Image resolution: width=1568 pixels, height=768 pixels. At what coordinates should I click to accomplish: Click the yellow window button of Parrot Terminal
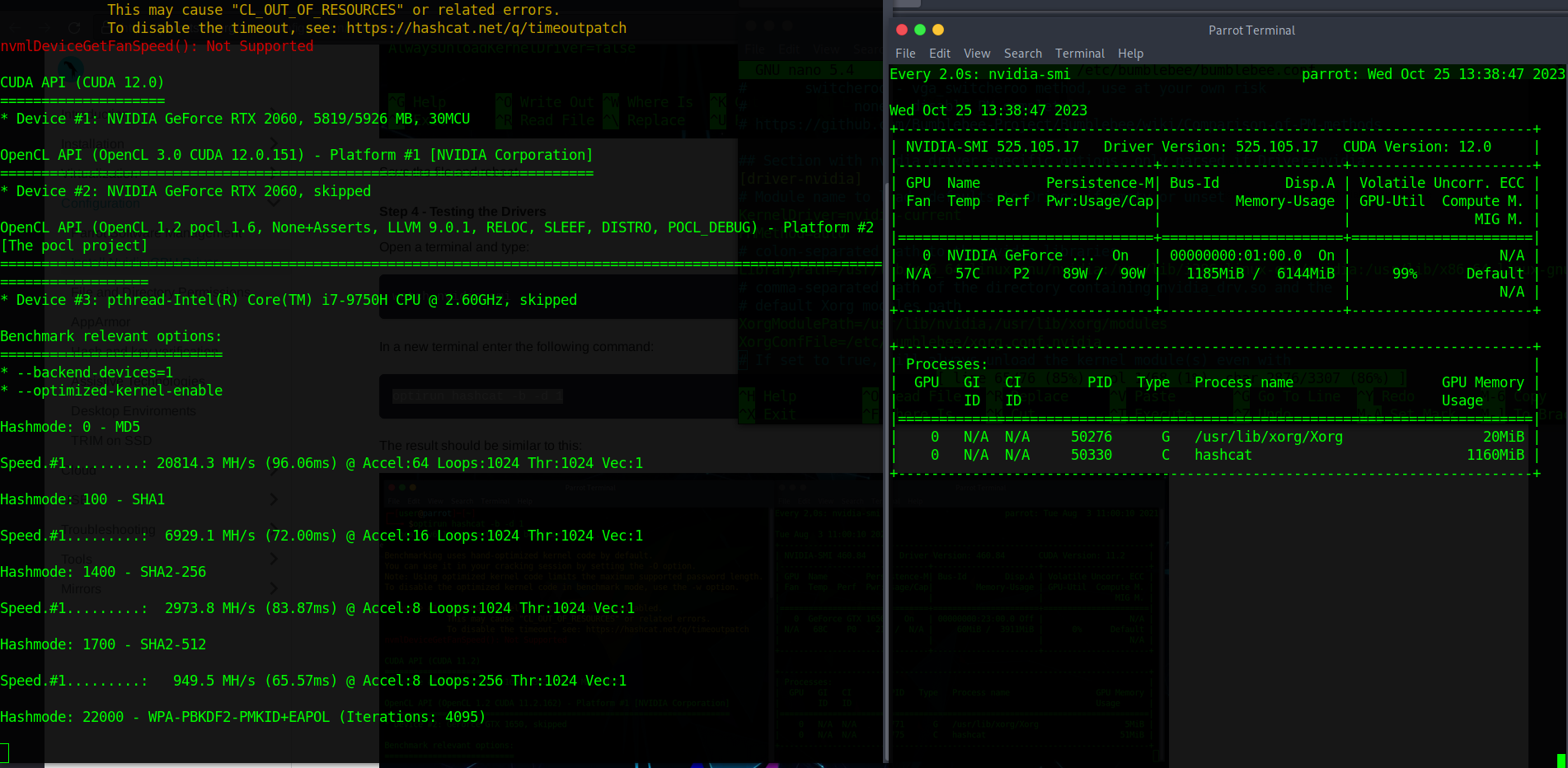[938, 30]
